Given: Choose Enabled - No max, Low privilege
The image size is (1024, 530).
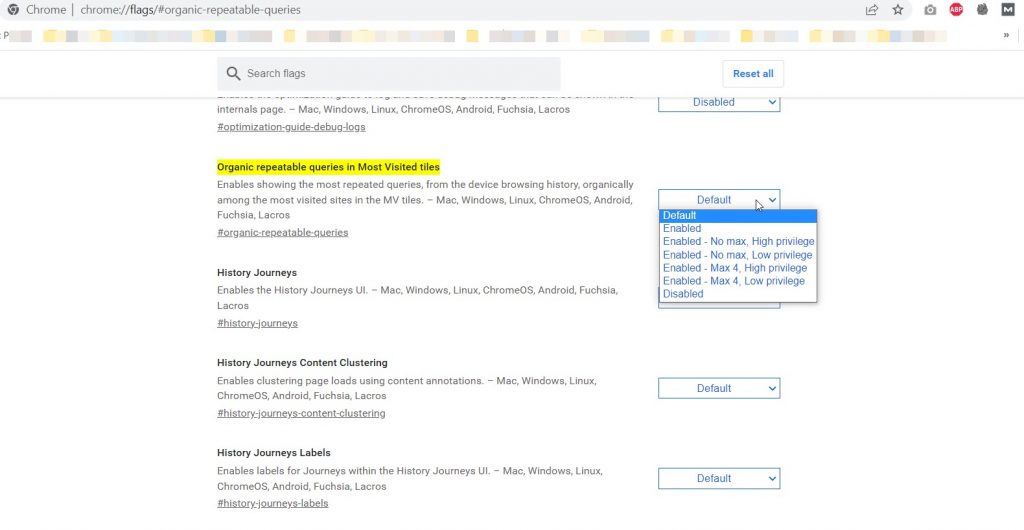Looking at the screenshot, I should click(x=738, y=255).
